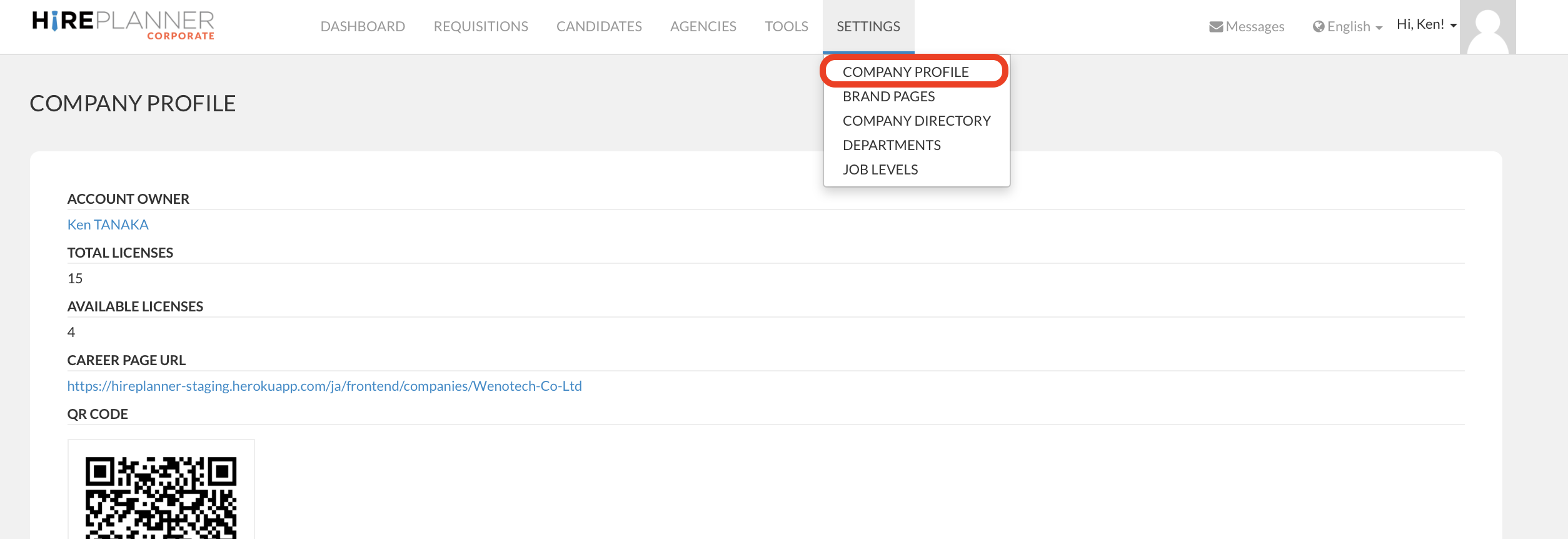Viewport: 1568px width, 539px height.
Task: Choose Brand Pages in the dropdown
Action: point(888,96)
